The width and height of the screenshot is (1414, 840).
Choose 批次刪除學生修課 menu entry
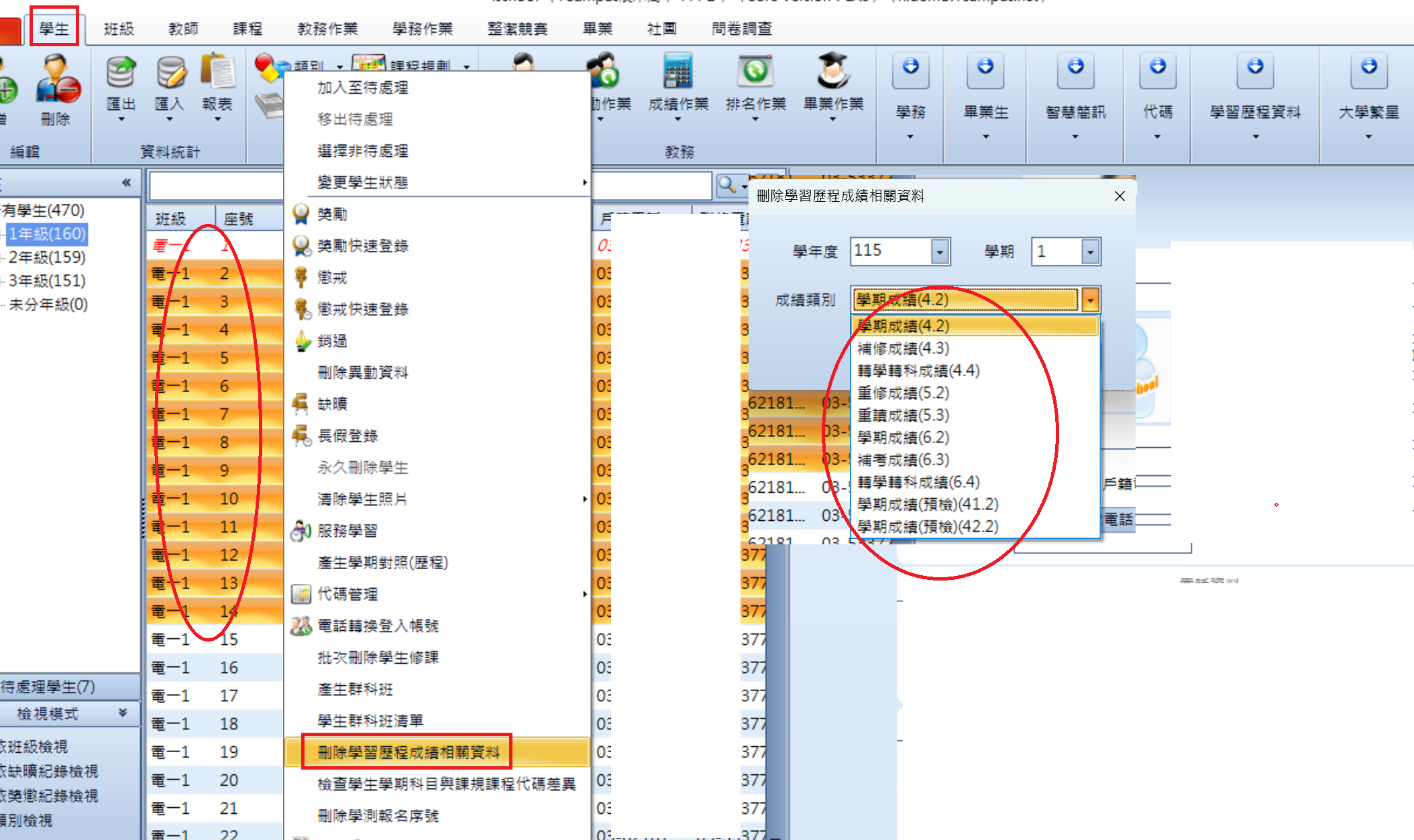click(437, 657)
